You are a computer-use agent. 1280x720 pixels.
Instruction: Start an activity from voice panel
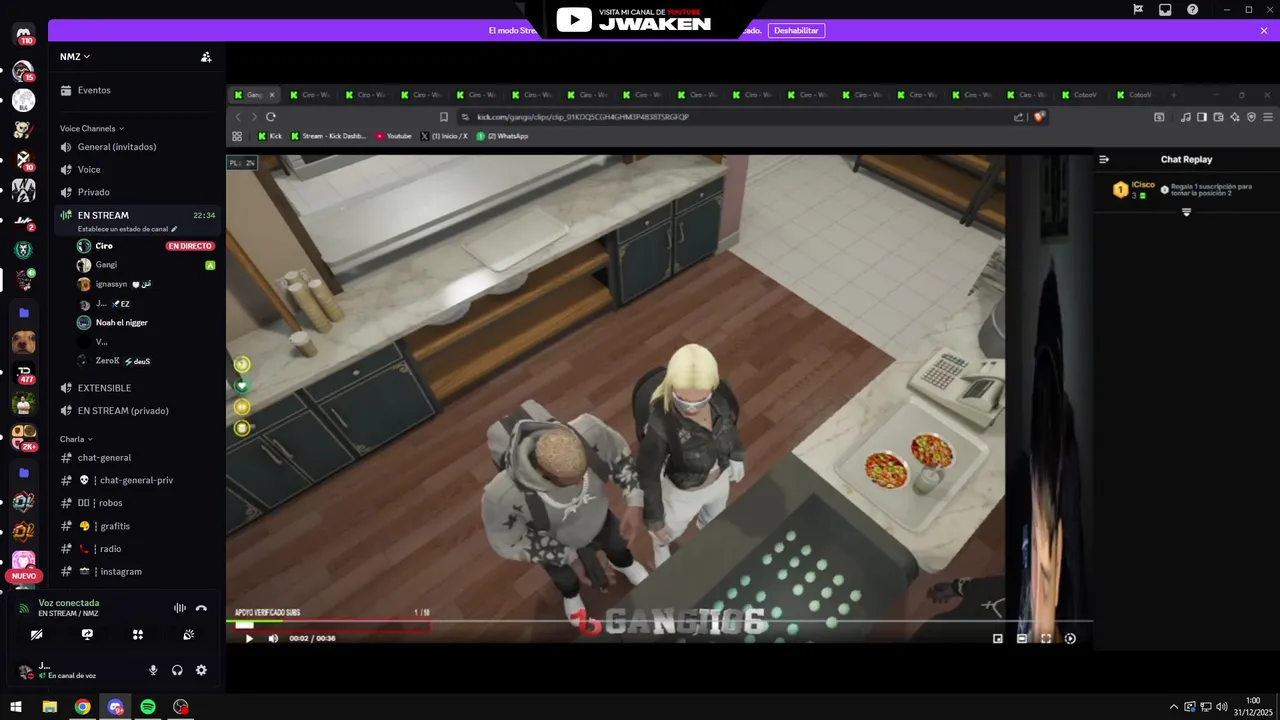[x=138, y=635]
